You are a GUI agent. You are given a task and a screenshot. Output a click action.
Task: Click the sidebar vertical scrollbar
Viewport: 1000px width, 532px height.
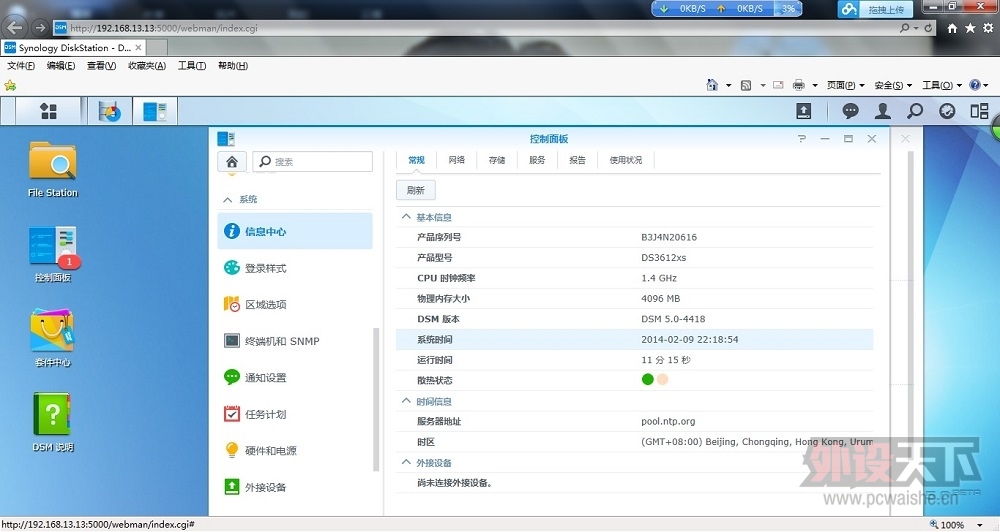(x=376, y=399)
